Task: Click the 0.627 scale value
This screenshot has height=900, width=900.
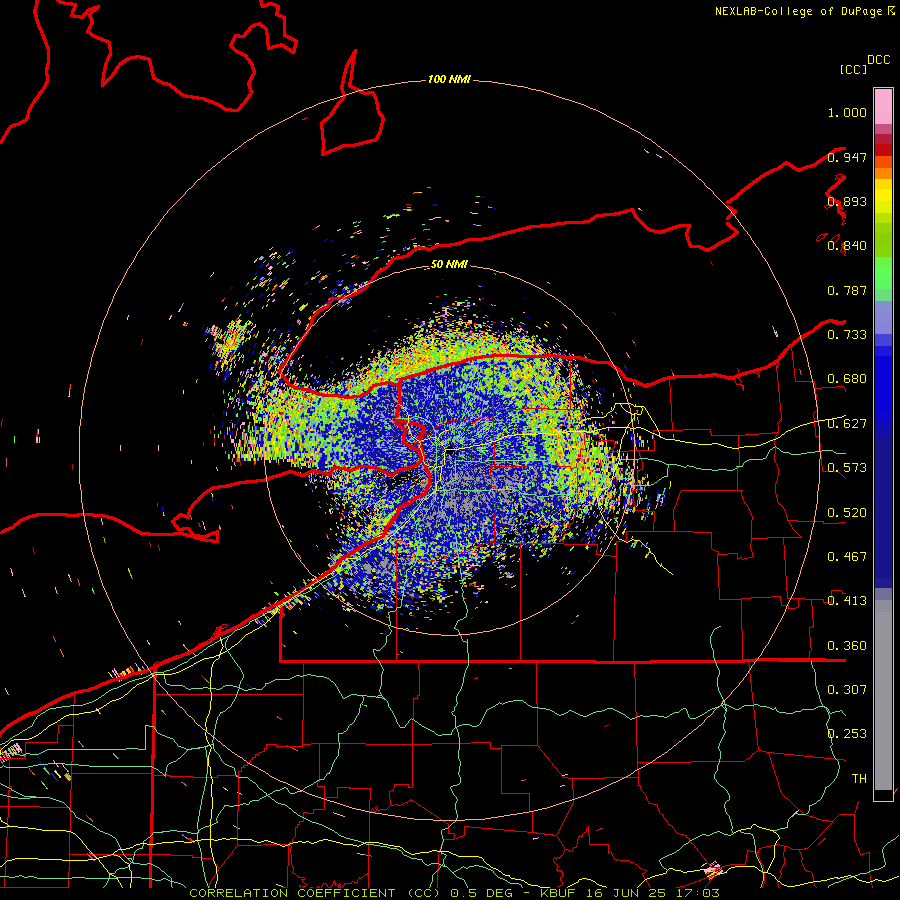Action: (x=847, y=424)
